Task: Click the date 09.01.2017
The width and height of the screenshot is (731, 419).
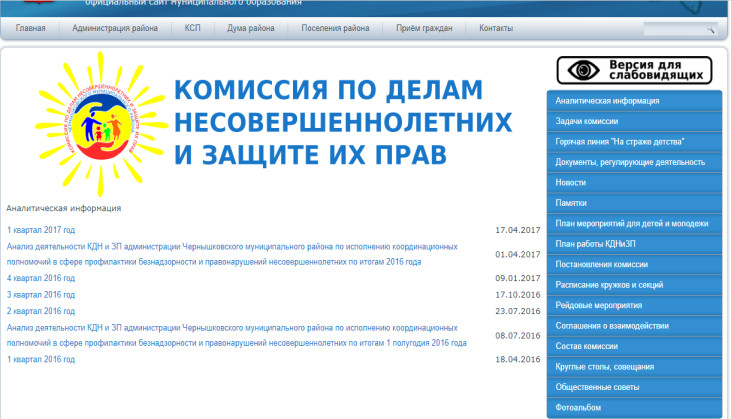Action: tap(517, 278)
